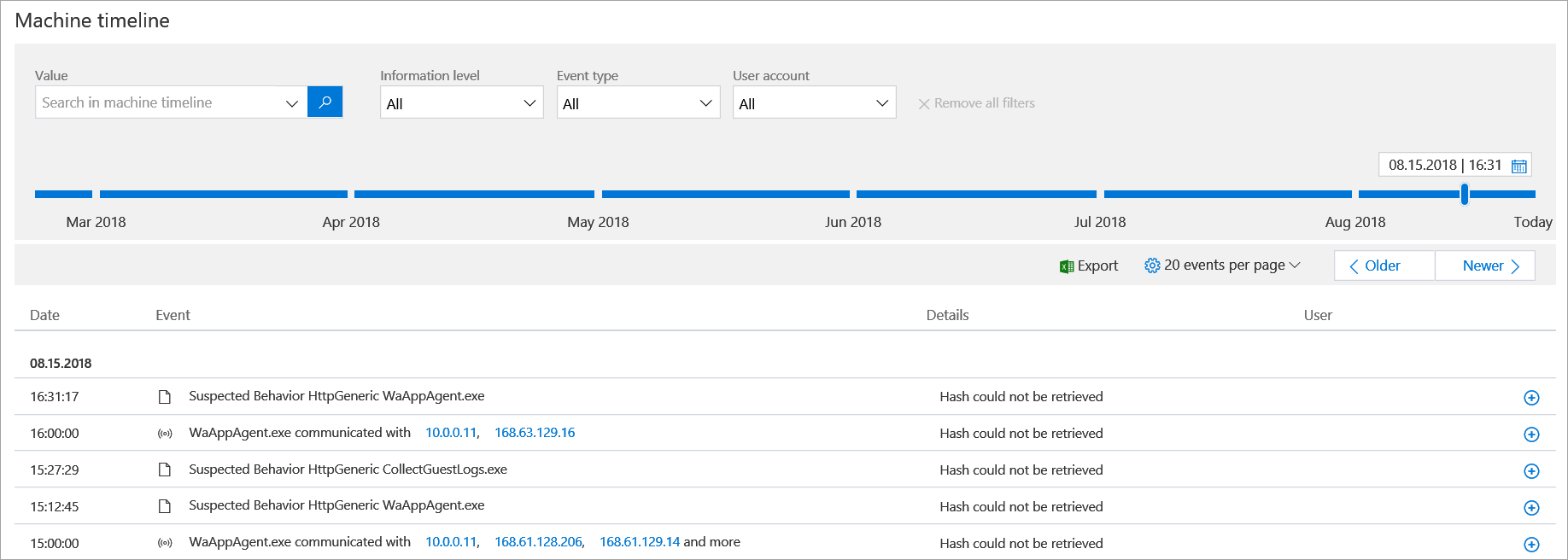Expand the 15:12:45 event row
This screenshot has height=560, width=1568.
[x=1531, y=508]
